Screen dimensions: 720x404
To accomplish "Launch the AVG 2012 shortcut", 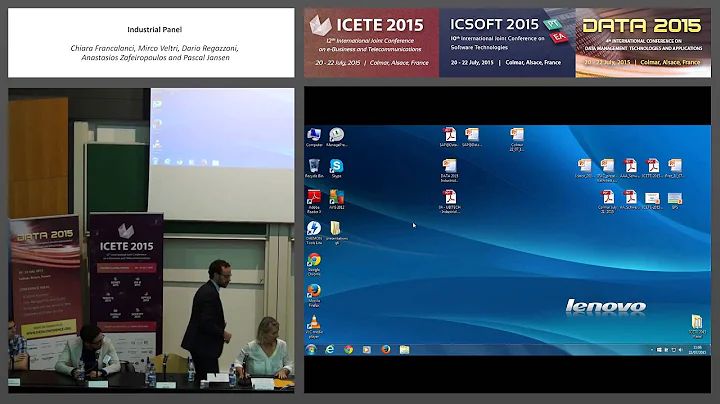I will (337, 200).
